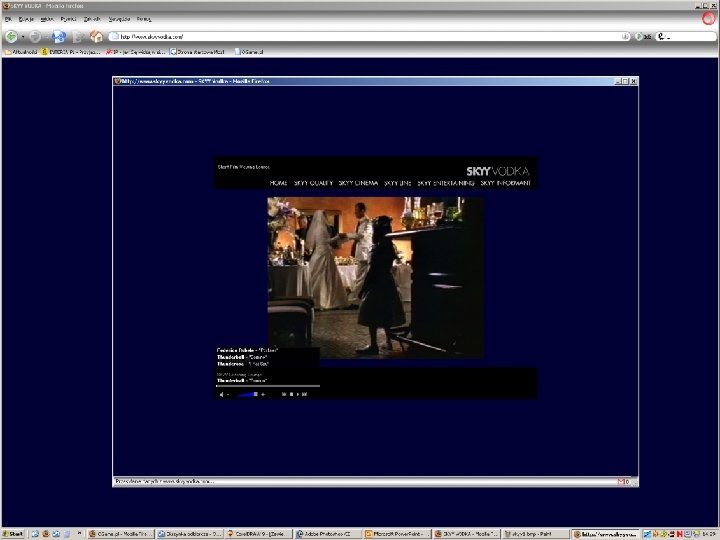Open the Windows Start menu
This screenshot has width=720, height=540.
[13, 534]
